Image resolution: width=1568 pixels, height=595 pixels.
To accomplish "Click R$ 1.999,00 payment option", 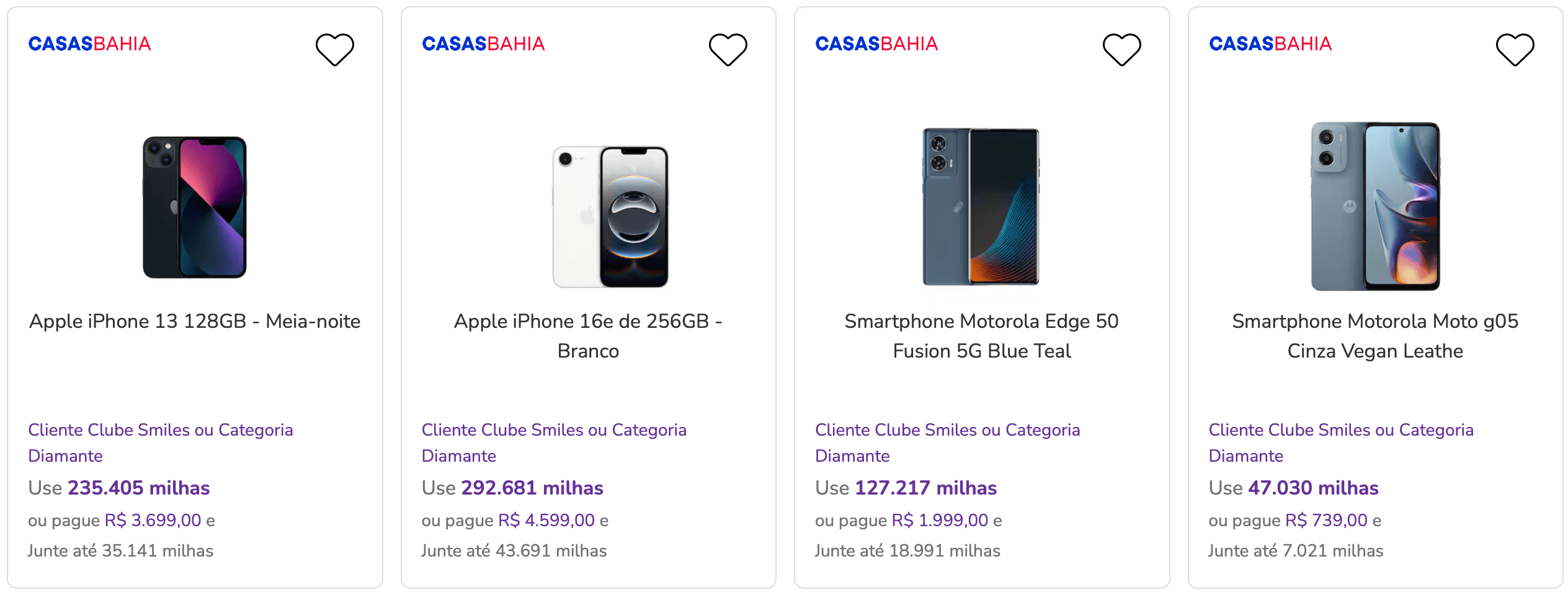I will pos(940,520).
